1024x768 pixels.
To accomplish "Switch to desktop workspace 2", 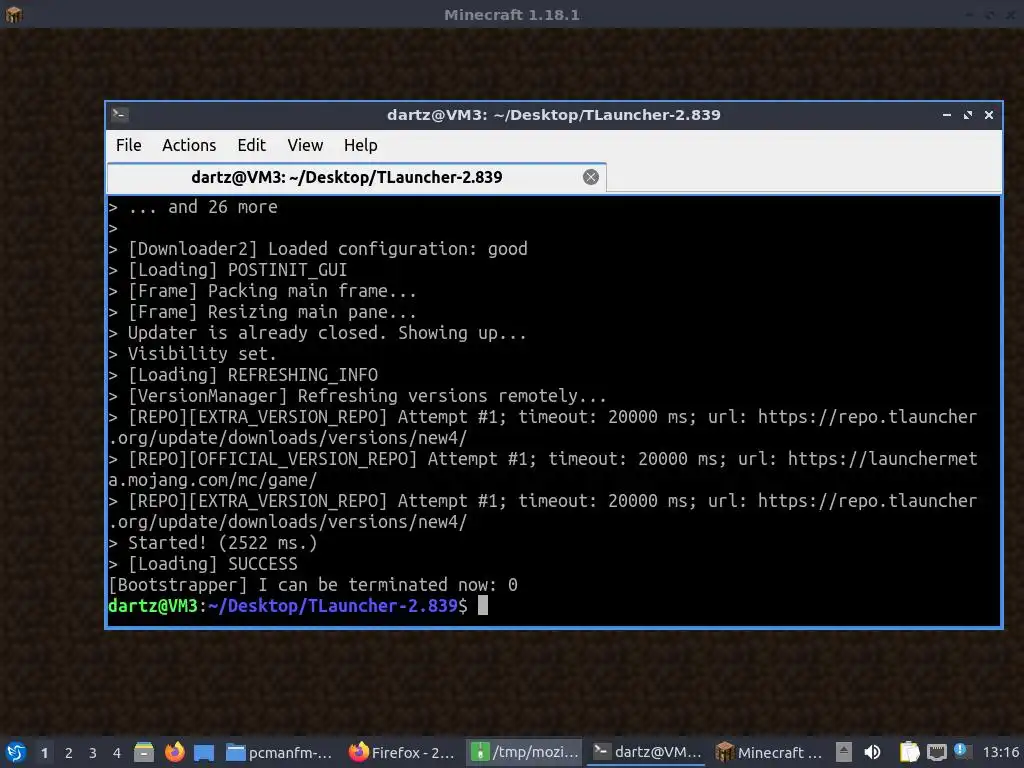I will (69, 753).
